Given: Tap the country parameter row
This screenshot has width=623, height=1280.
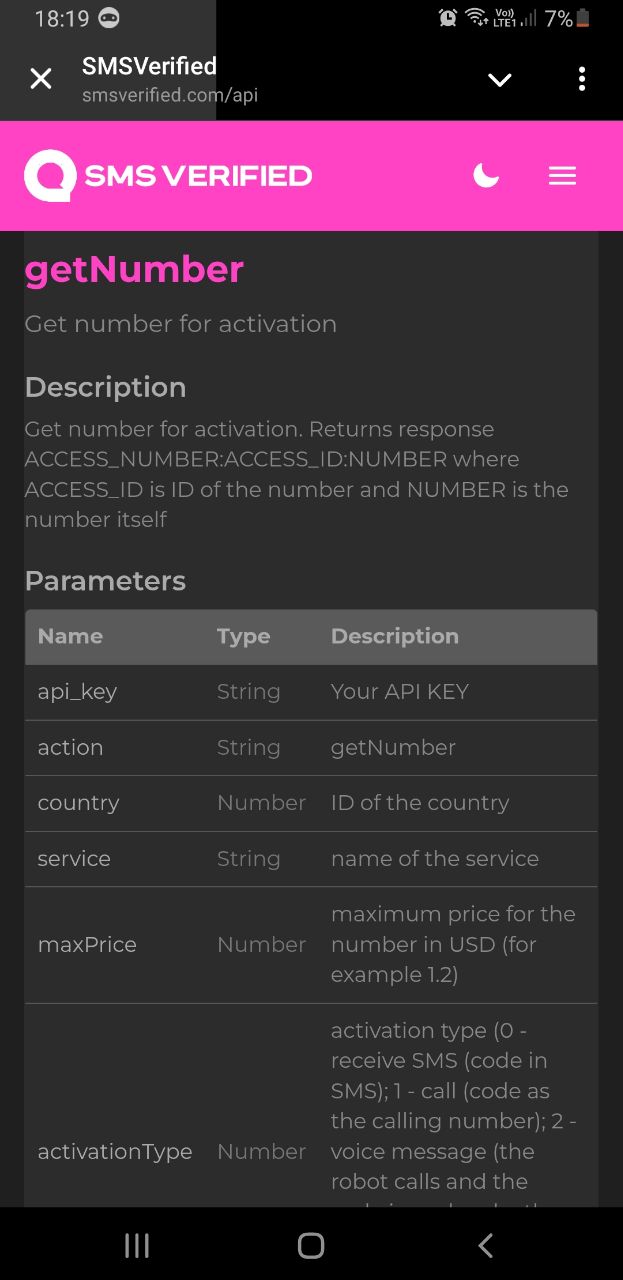Looking at the screenshot, I should 310,803.
